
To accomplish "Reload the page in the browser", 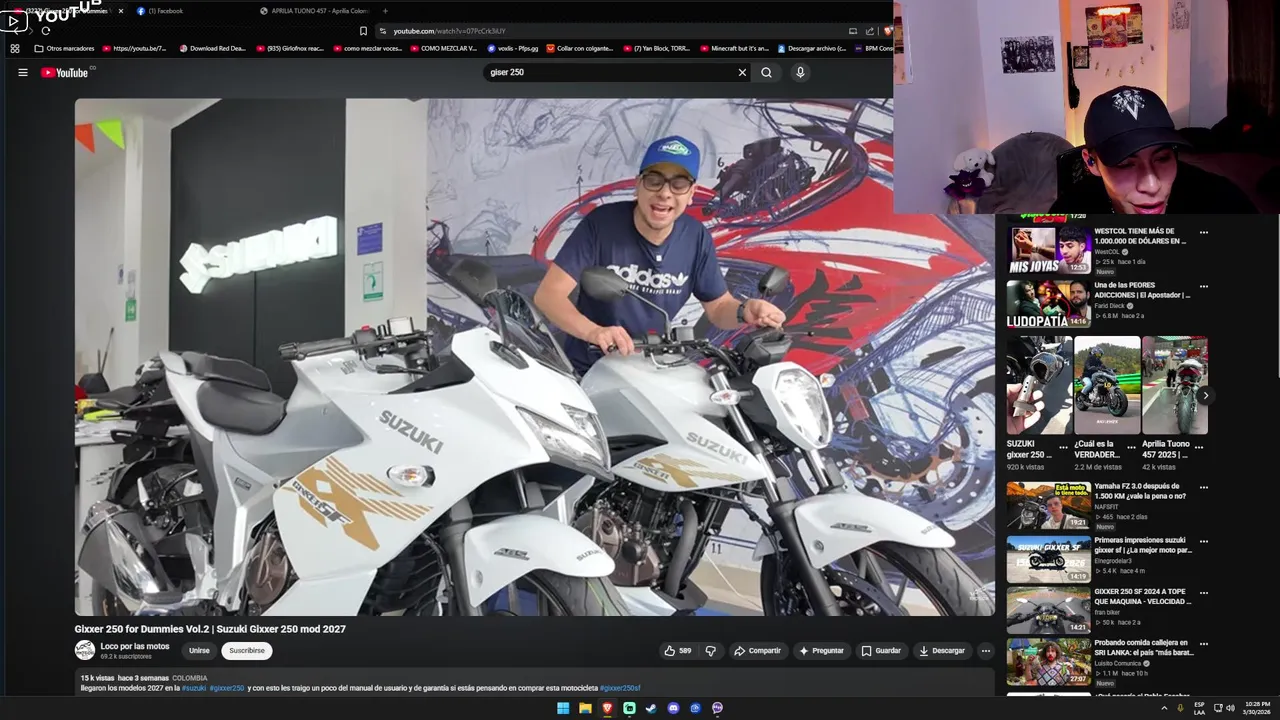I will point(45,31).
